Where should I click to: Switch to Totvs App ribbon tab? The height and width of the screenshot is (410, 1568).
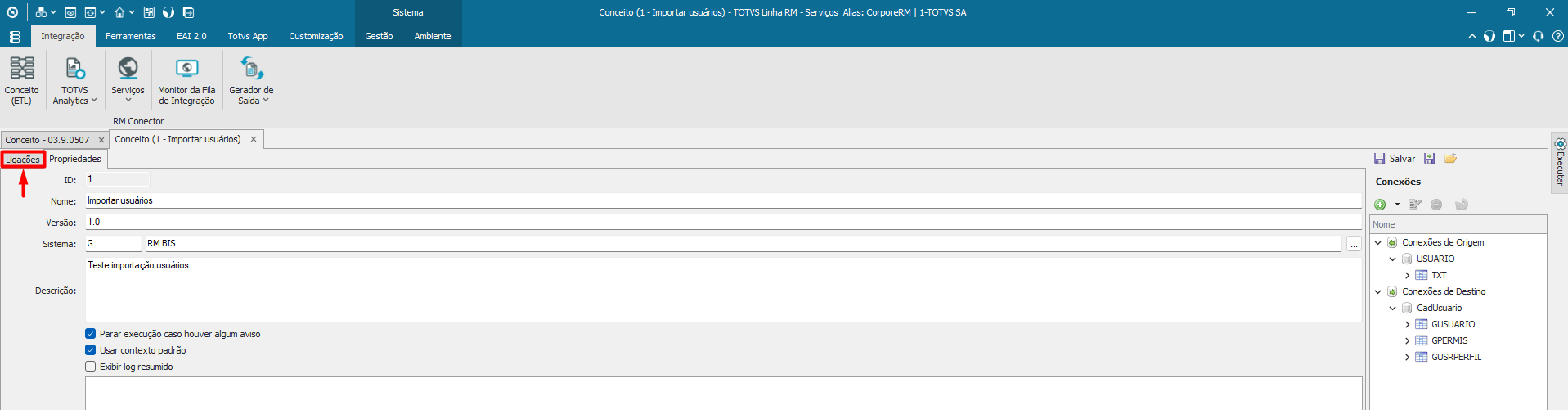[x=248, y=36]
